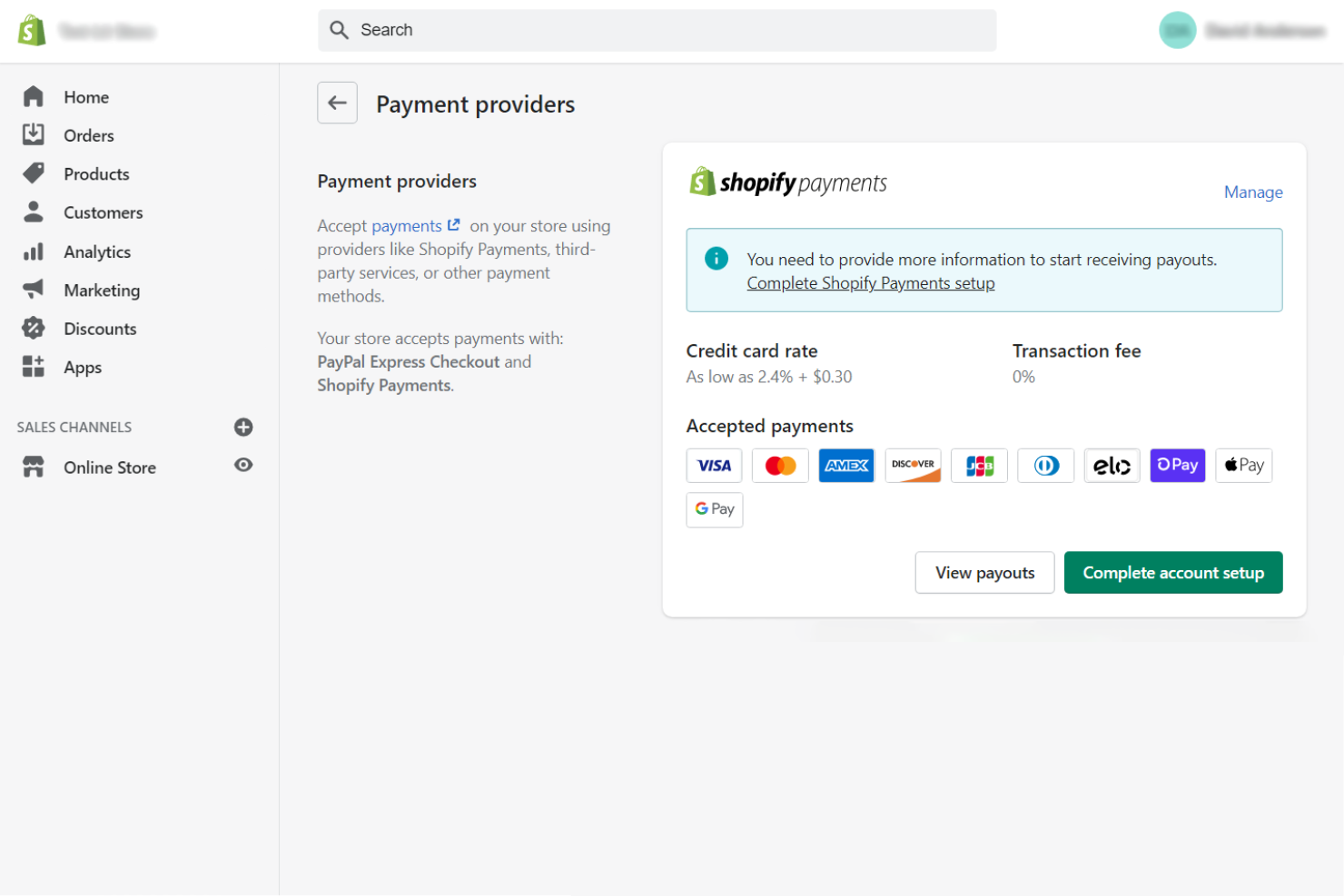Click the Shopify logo in top bar
The height and width of the screenshot is (896, 1344).
pos(32,29)
